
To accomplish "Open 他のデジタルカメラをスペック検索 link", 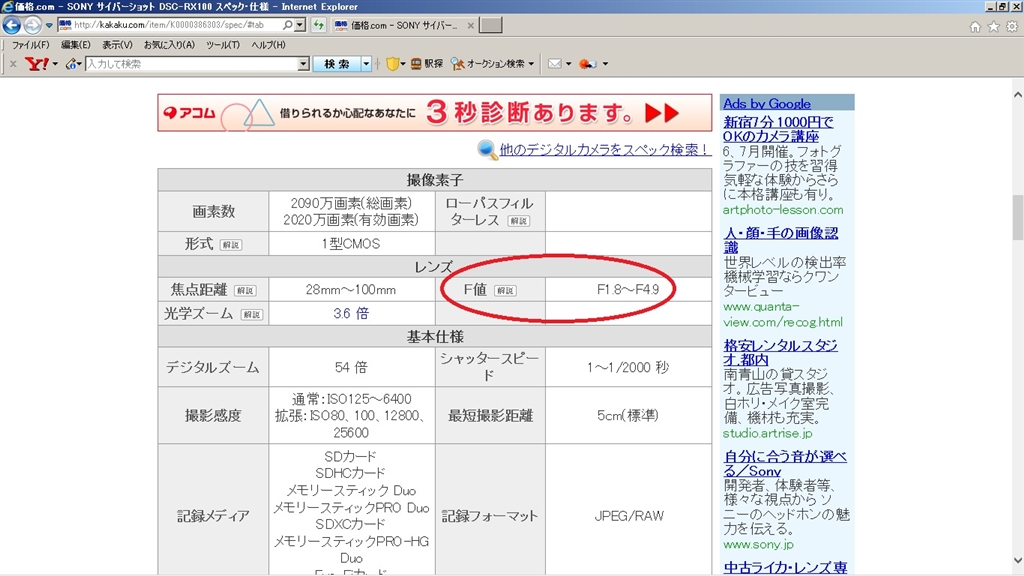I will click(604, 150).
